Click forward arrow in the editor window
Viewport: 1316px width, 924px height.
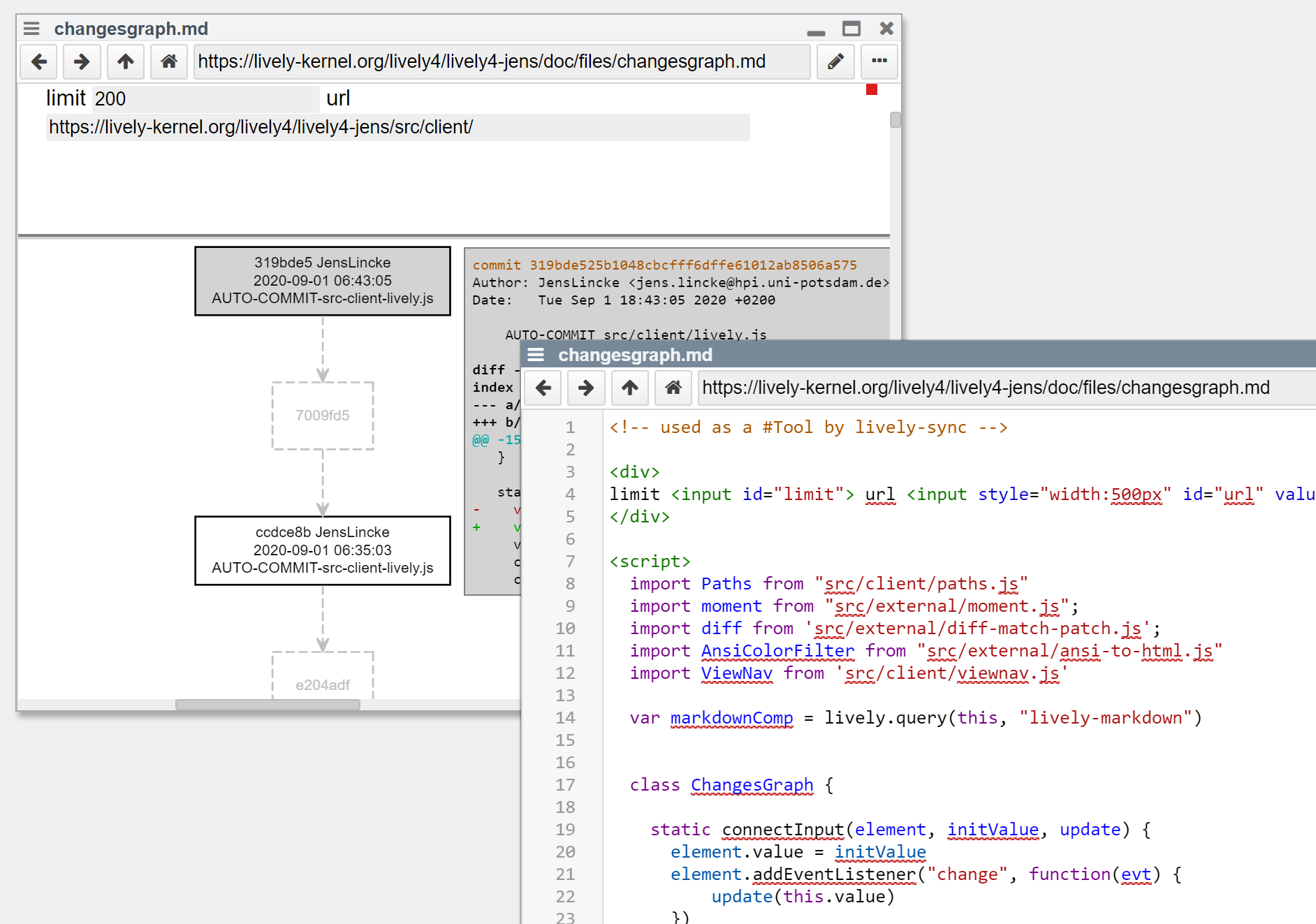point(586,388)
